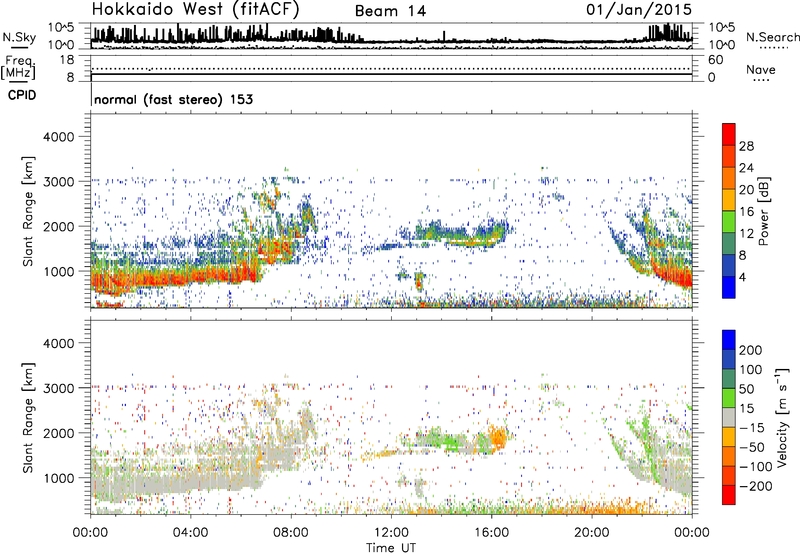Click the 'Velocity [m s-1]' color bar label
This screenshot has width=800, height=554.
pyautogui.click(x=782, y=418)
